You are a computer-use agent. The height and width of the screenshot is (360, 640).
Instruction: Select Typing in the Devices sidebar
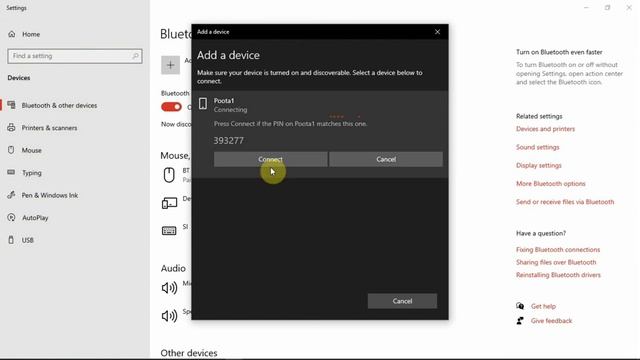click(x=31, y=173)
